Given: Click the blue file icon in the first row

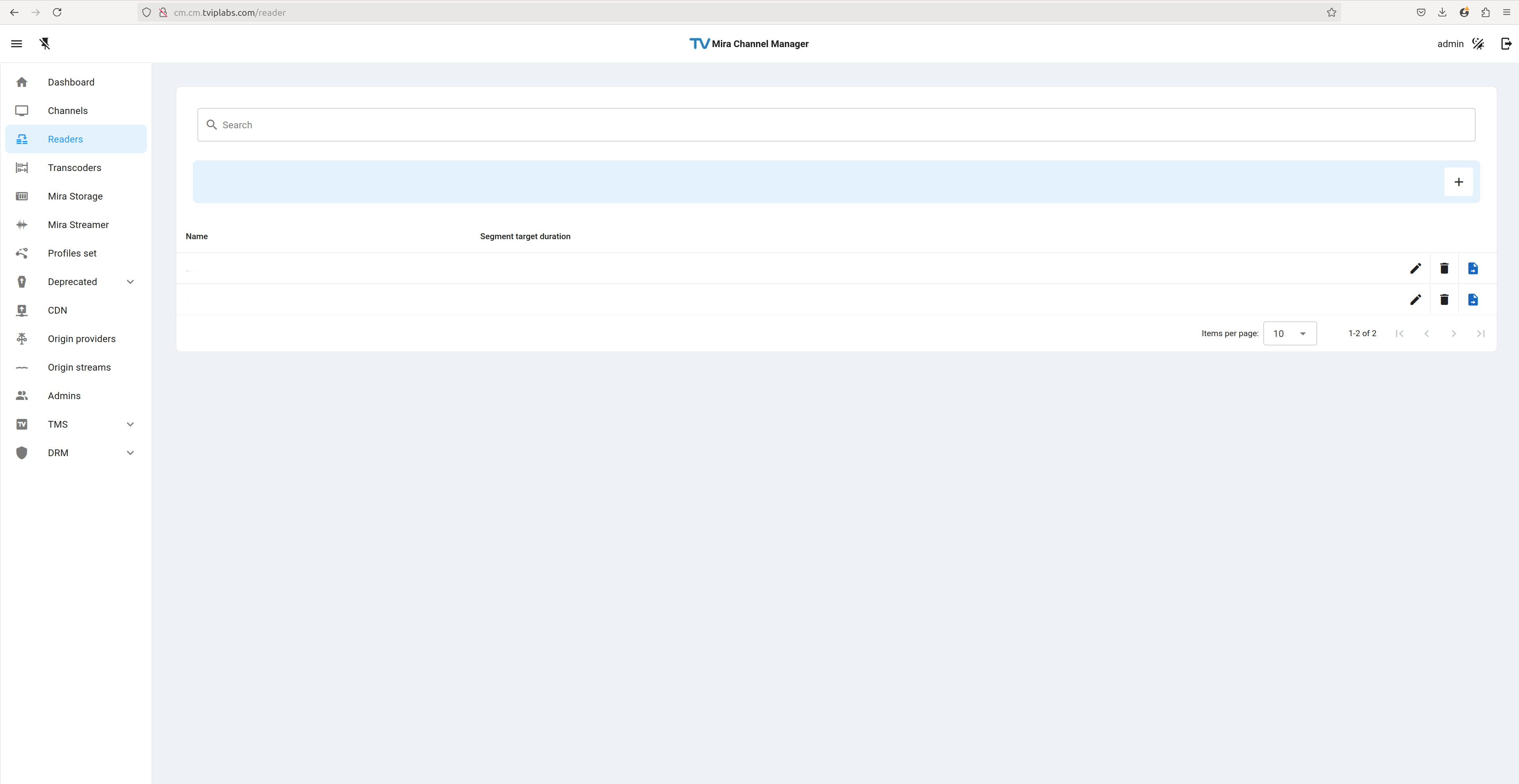Looking at the screenshot, I should pos(1472,269).
